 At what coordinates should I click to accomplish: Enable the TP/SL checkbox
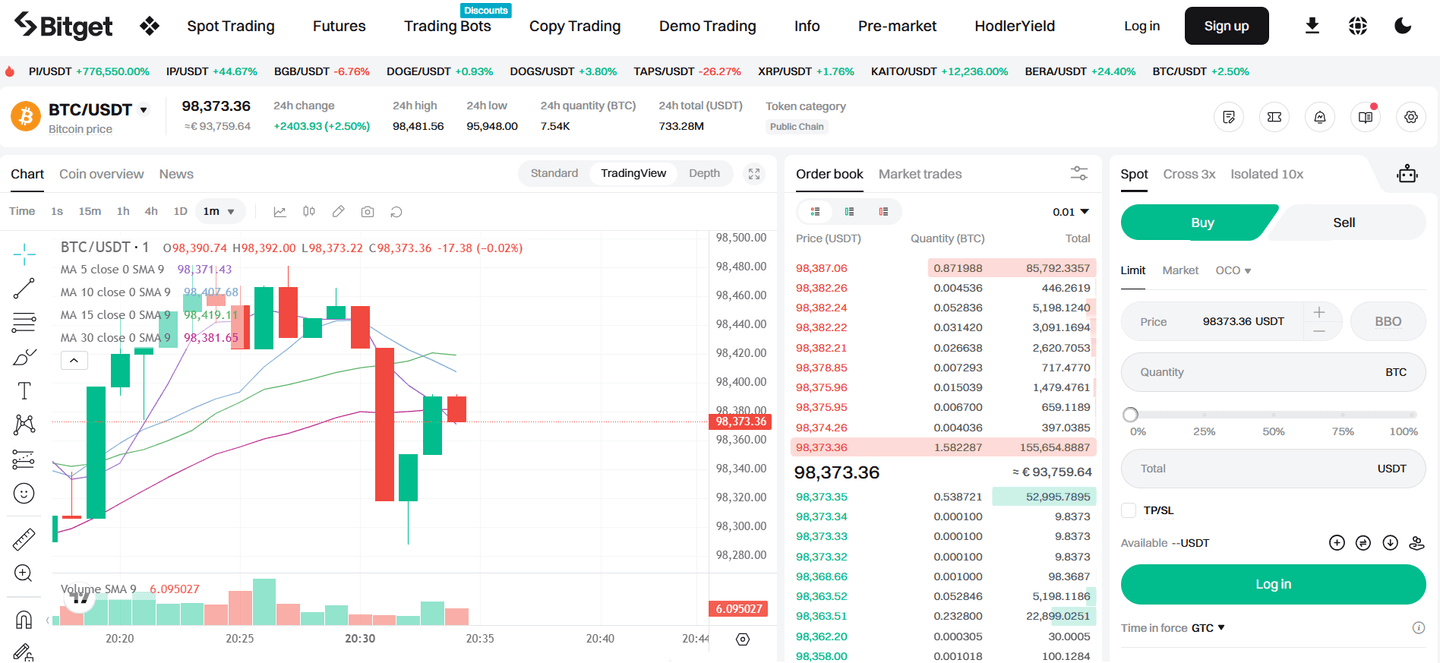(1129, 510)
